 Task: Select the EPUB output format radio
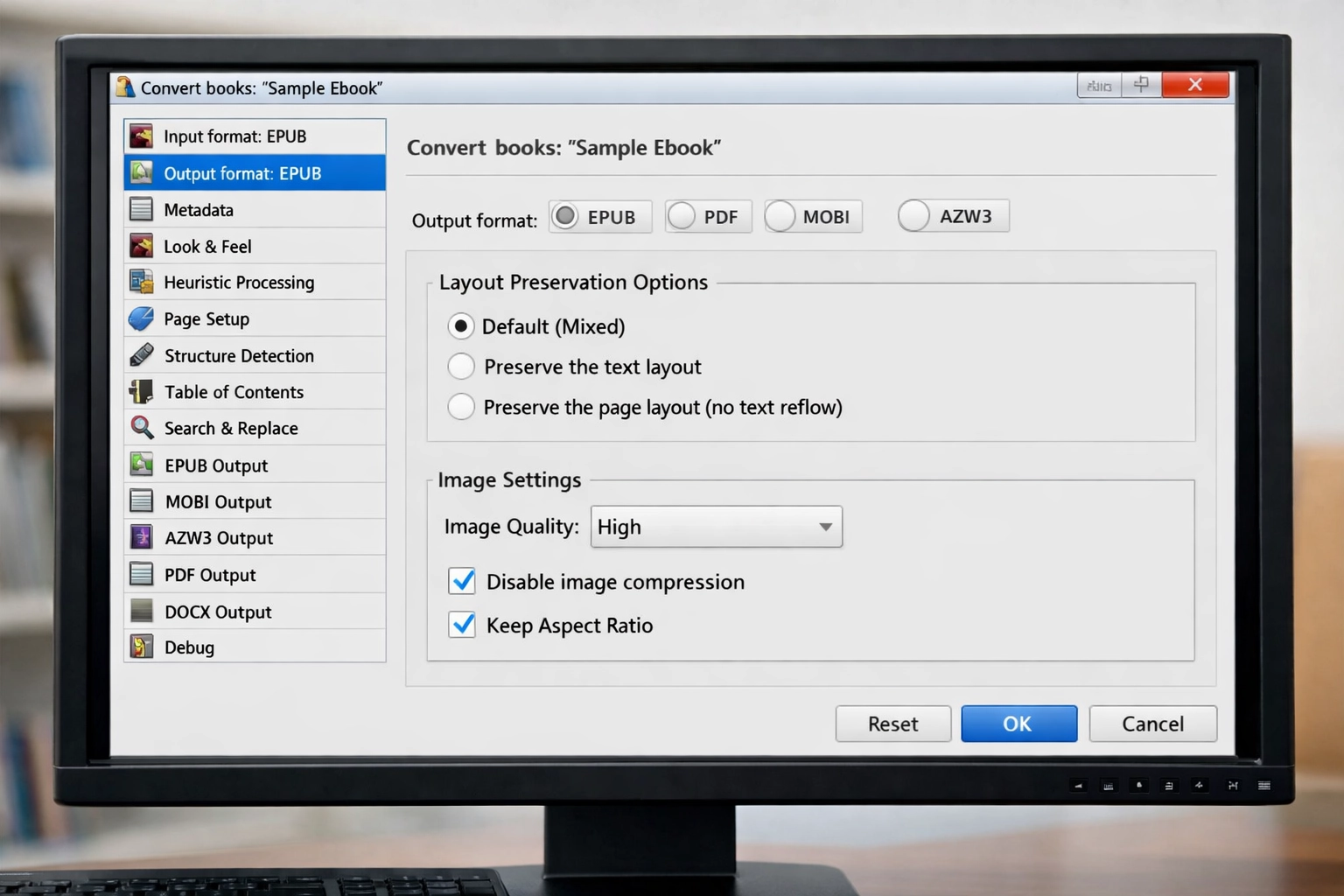point(566,216)
